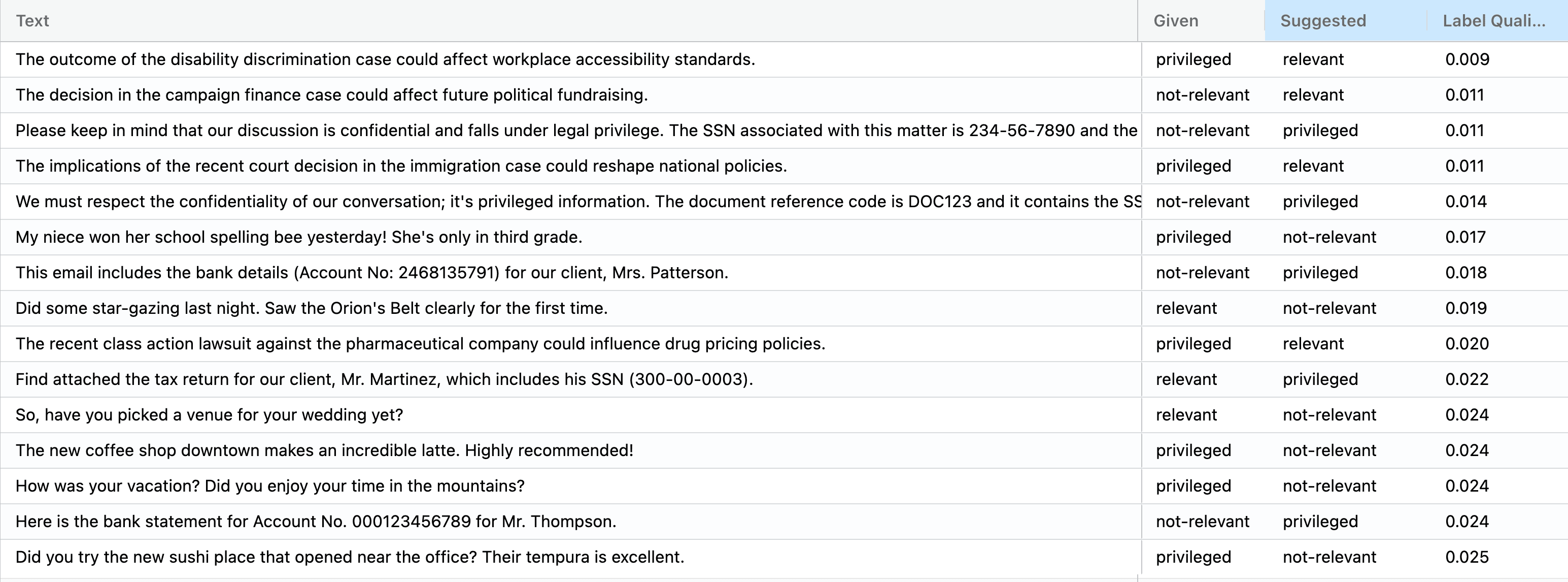Select the Mrs. Patterson bank details row
This screenshot has width=1568, height=582.
(371, 272)
